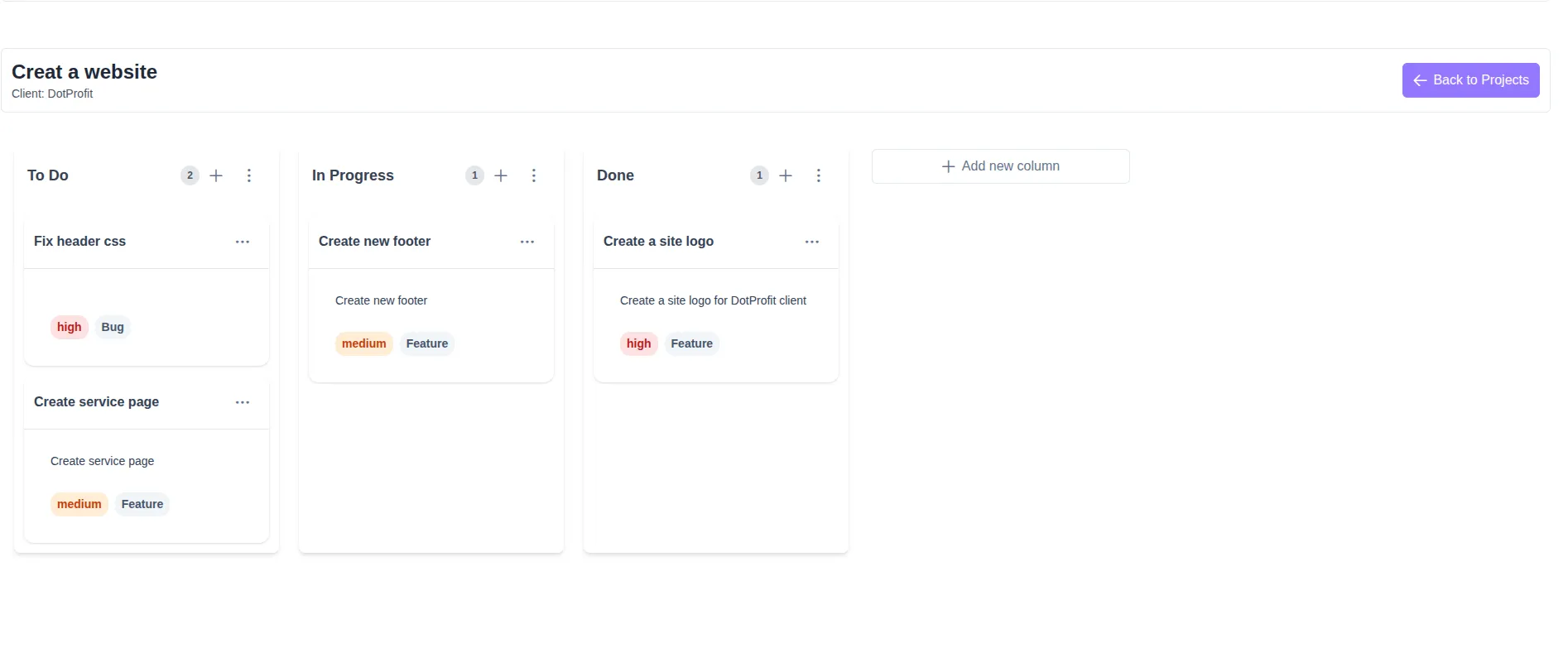Open In Progress column options menu

tap(534, 175)
